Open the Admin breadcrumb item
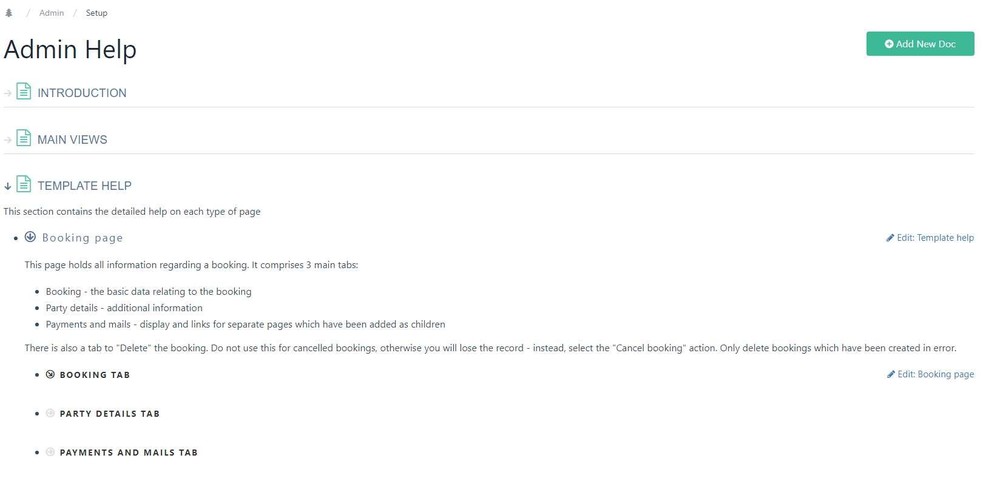 pyautogui.click(x=51, y=13)
